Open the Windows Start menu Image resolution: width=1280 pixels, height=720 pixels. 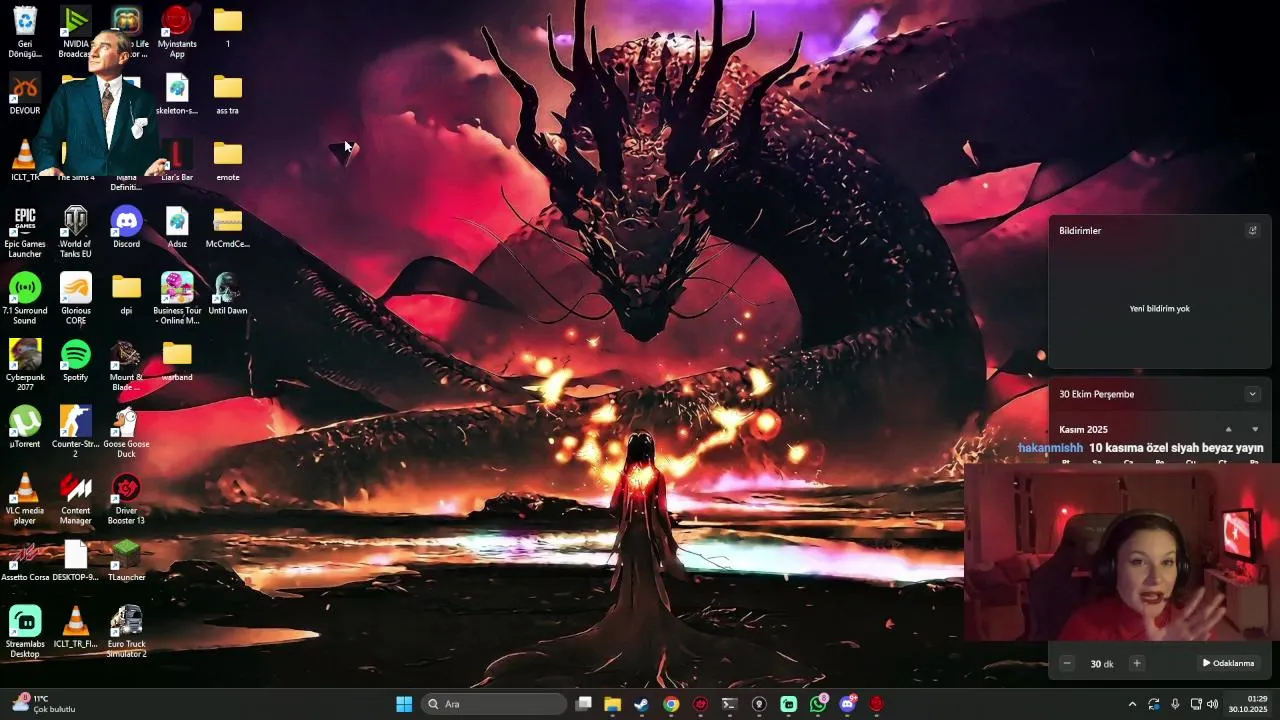point(404,704)
